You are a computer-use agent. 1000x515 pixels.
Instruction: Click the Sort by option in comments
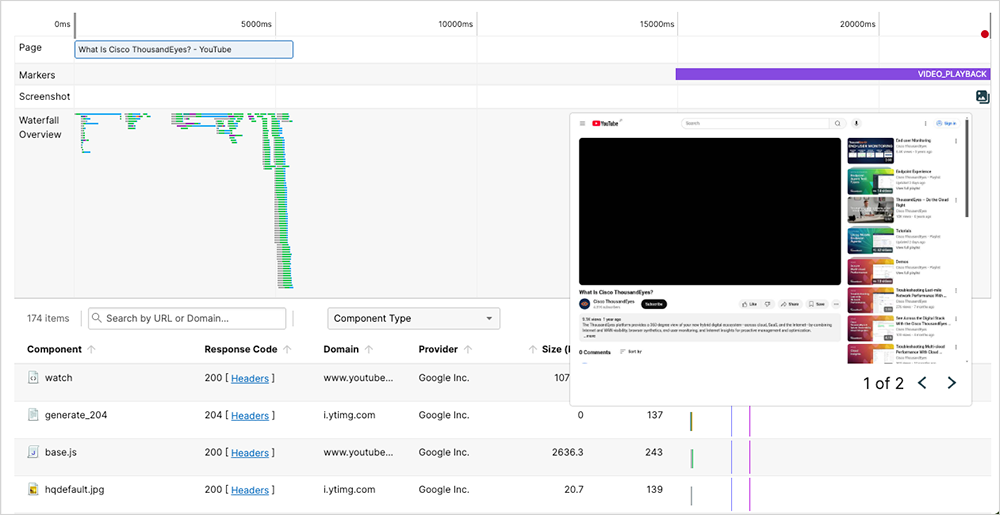coord(631,352)
